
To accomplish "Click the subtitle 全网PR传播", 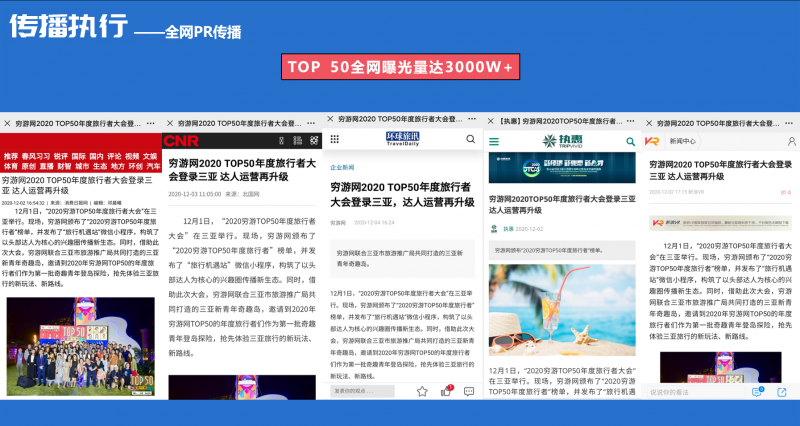I will click(203, 32).
